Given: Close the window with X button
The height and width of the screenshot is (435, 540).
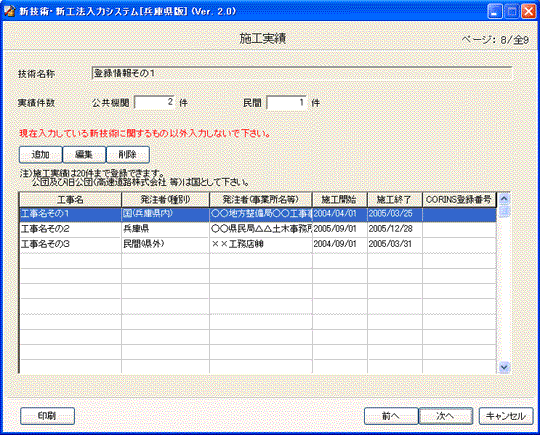Looking at the screenshot, I should coord(528,12).
